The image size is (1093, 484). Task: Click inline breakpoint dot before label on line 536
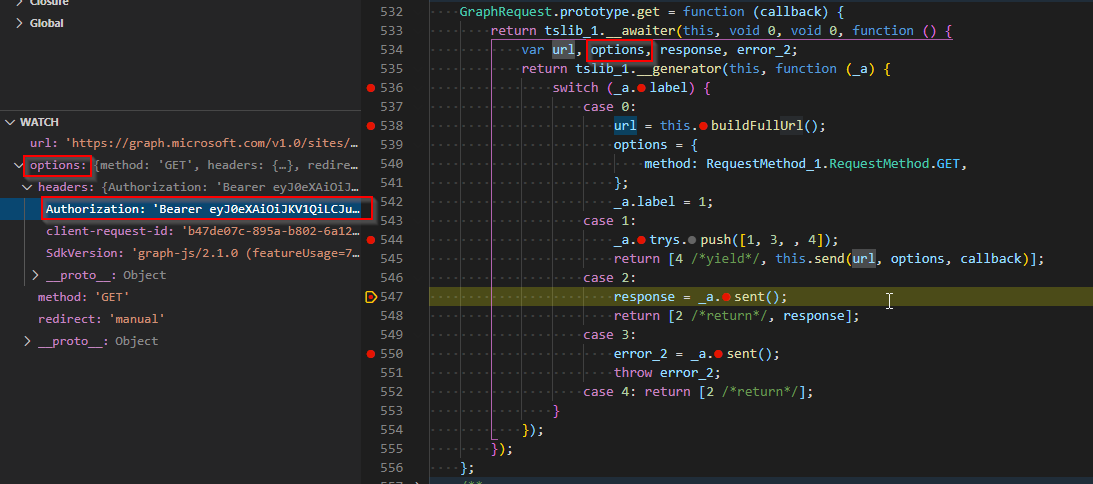[641, 88]
